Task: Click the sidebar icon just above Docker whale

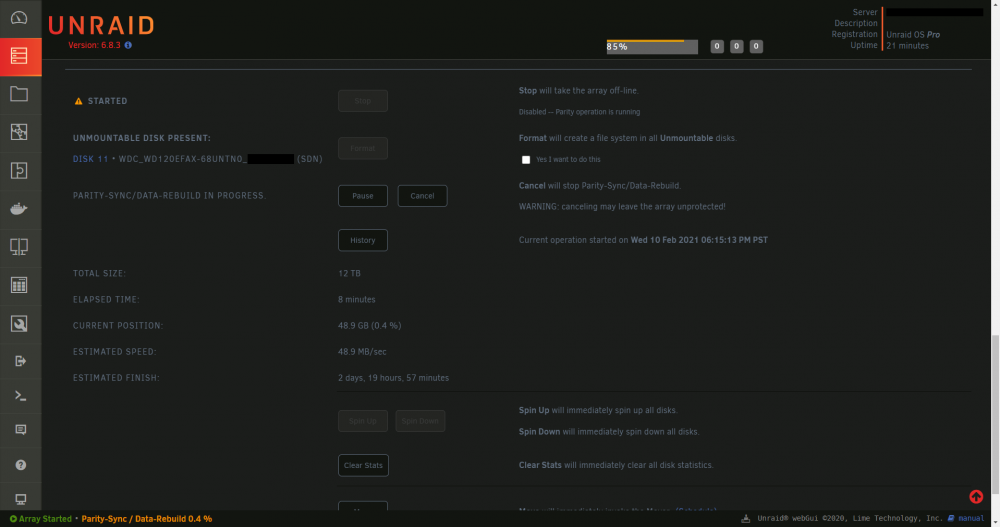Action: coord(19,170)
